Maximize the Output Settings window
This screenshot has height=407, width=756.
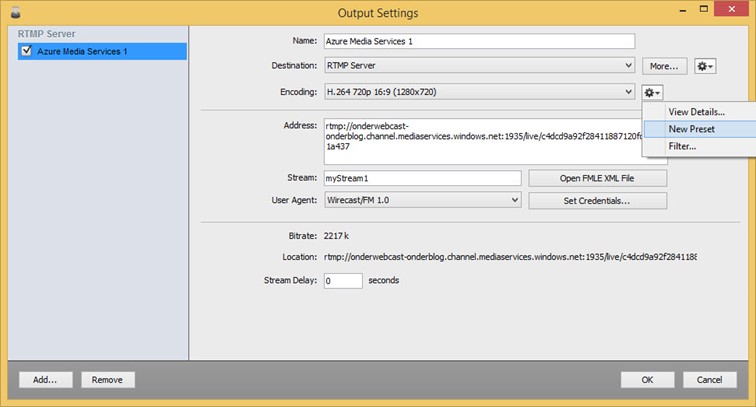704,9
